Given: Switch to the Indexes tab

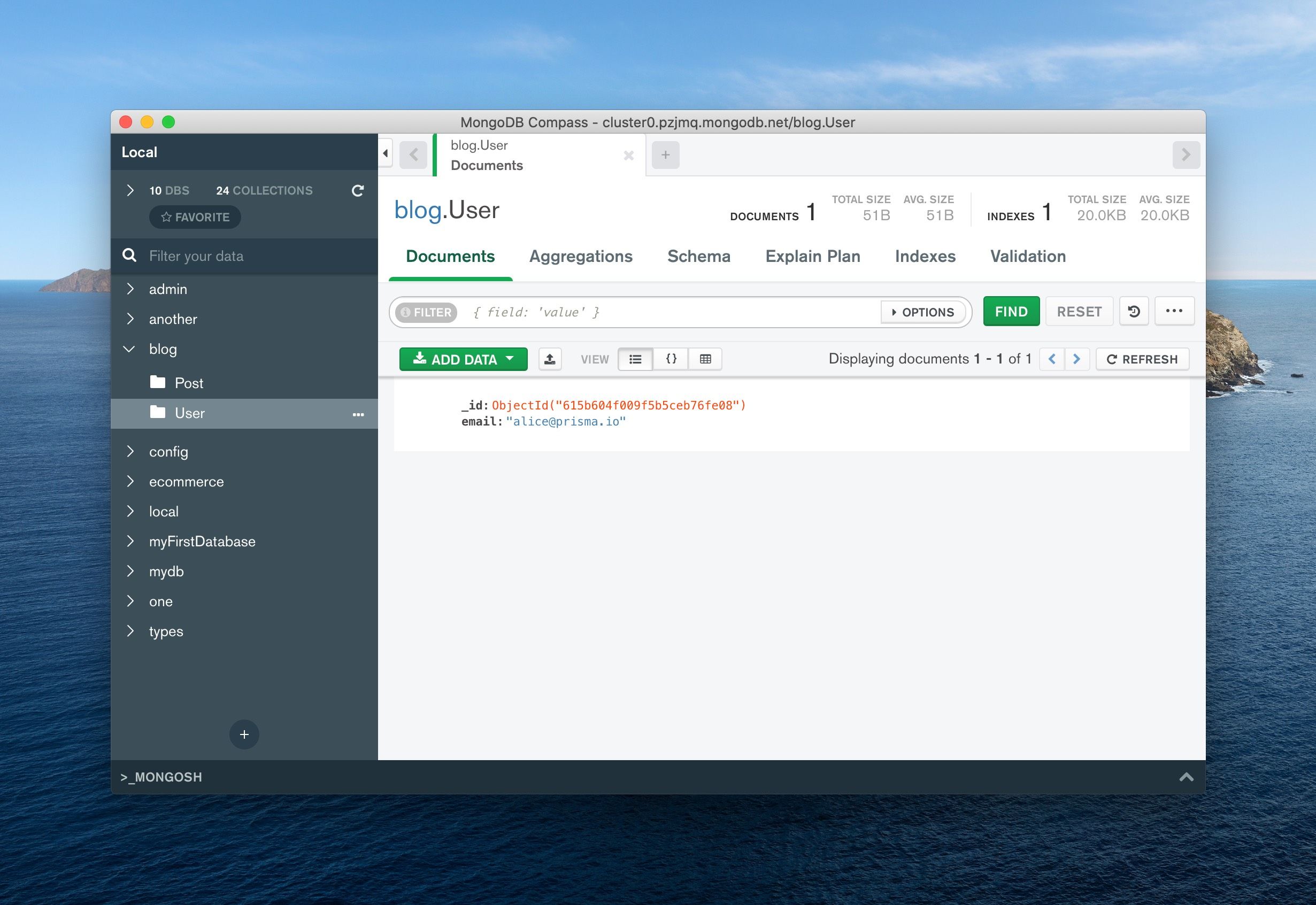Looking at the screenshot, I should pyautogui.click(x=925, y=256).
